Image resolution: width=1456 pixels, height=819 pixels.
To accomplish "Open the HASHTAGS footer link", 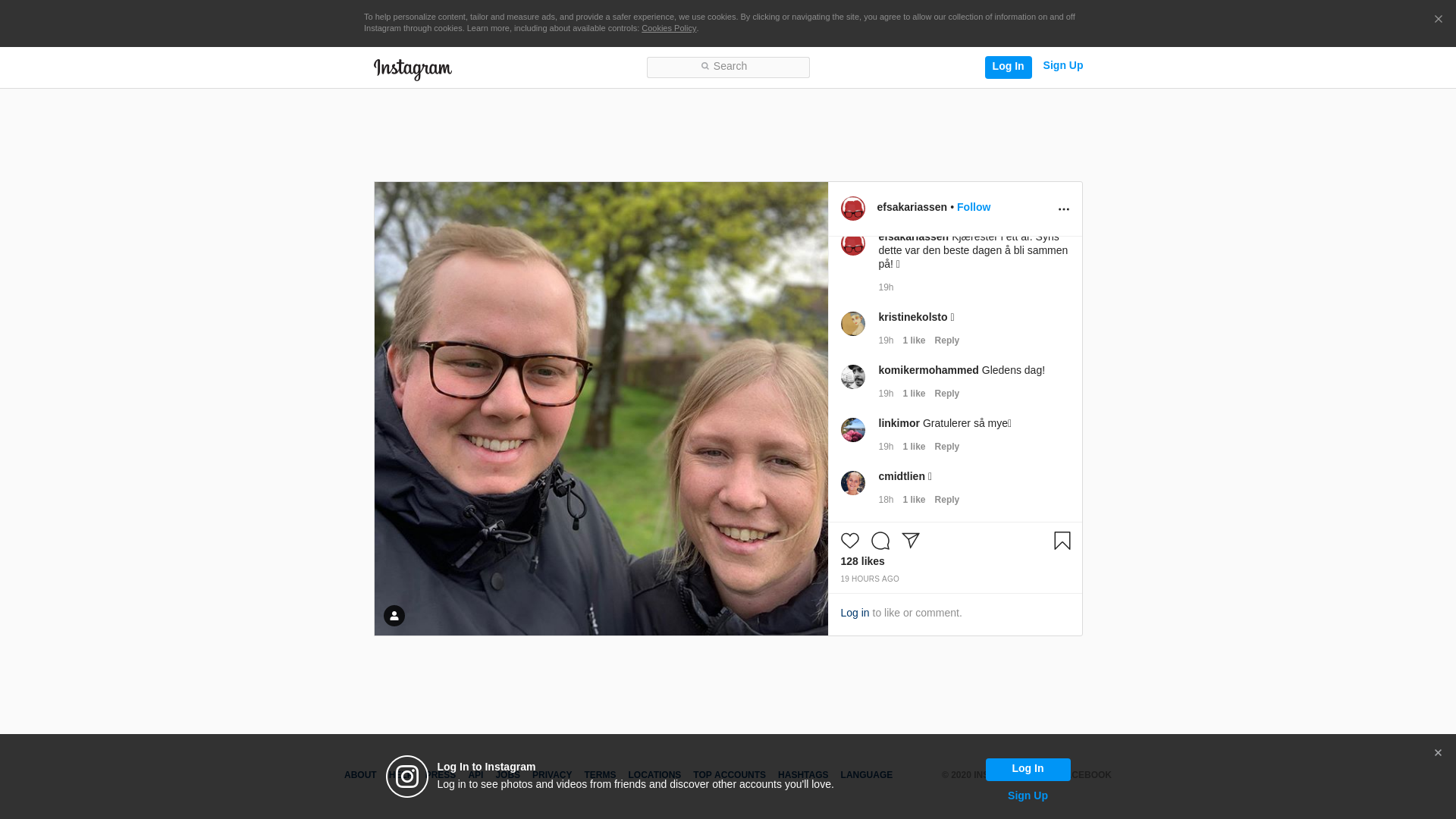I will [x=803, y=776].
